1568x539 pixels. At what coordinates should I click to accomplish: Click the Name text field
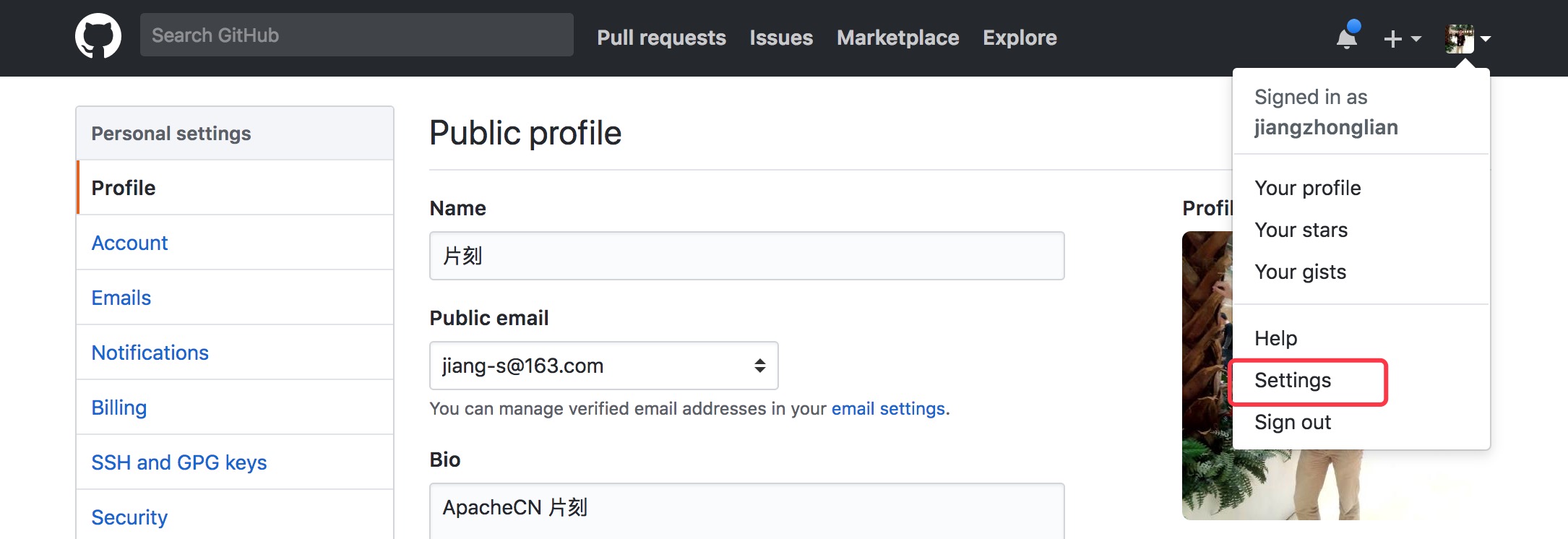click(x=746, y=256)
